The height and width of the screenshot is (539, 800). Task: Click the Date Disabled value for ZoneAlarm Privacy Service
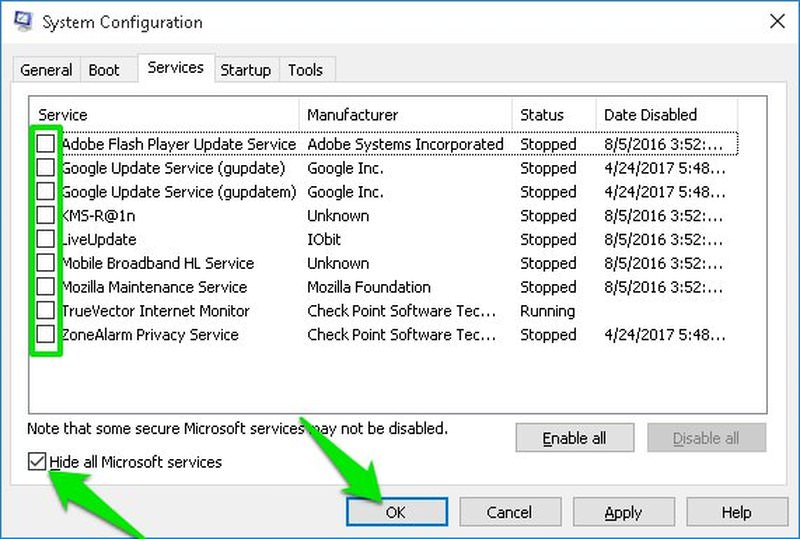point(664,335)
